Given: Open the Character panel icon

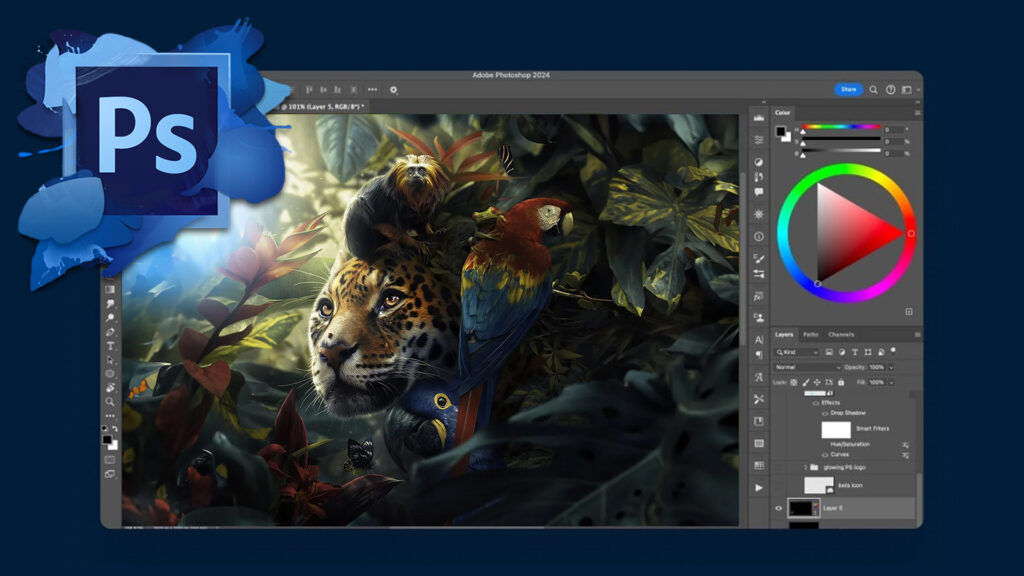Looking at the screenshot, I should click(x=758, y=340).
